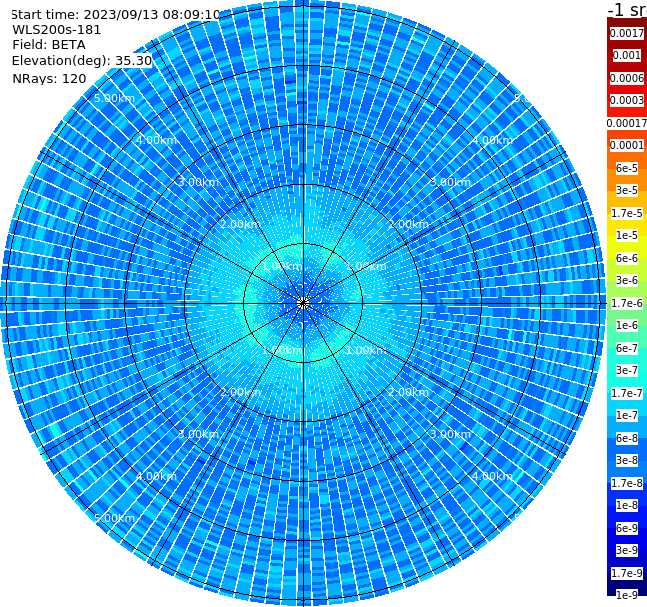Pick the 2.00km ring label in lower-right quadrant

[x=408, y=392]
